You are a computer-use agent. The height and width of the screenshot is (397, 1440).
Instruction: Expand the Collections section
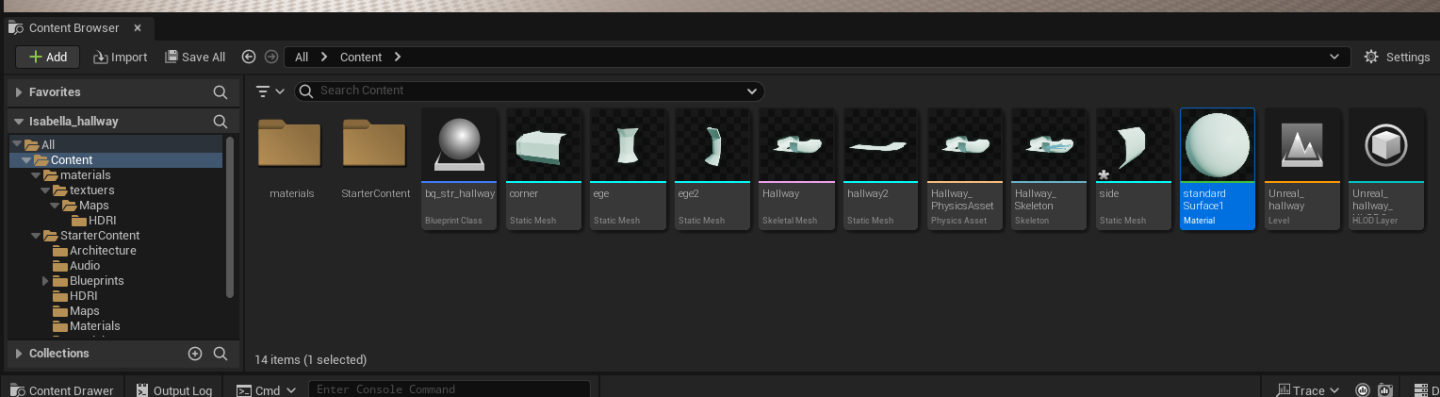pyautogui.click(x=18, y=354)
